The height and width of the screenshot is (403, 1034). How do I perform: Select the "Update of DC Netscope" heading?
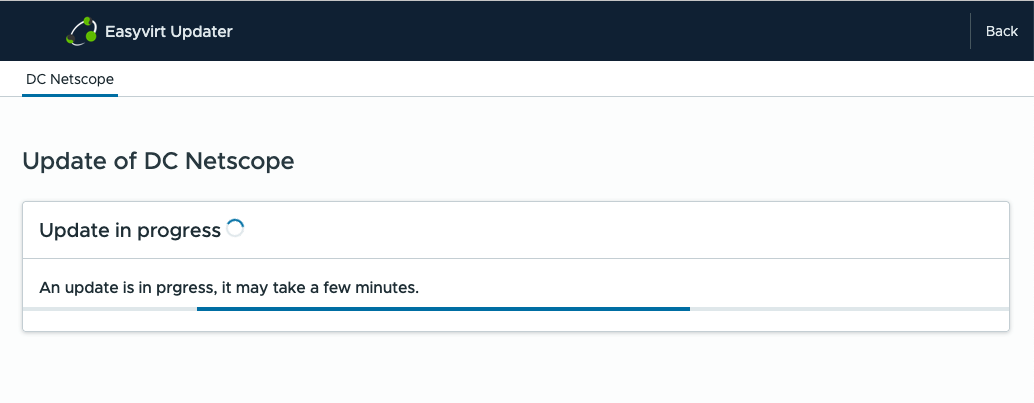tap(158, 161)
